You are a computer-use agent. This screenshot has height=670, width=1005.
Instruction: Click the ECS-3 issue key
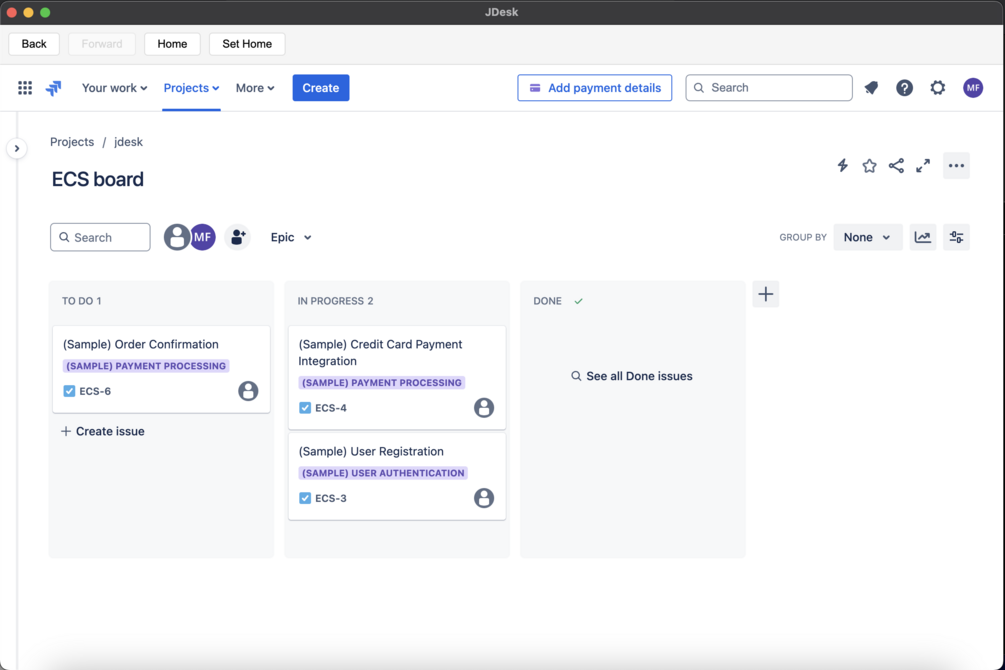click(331, 498)
